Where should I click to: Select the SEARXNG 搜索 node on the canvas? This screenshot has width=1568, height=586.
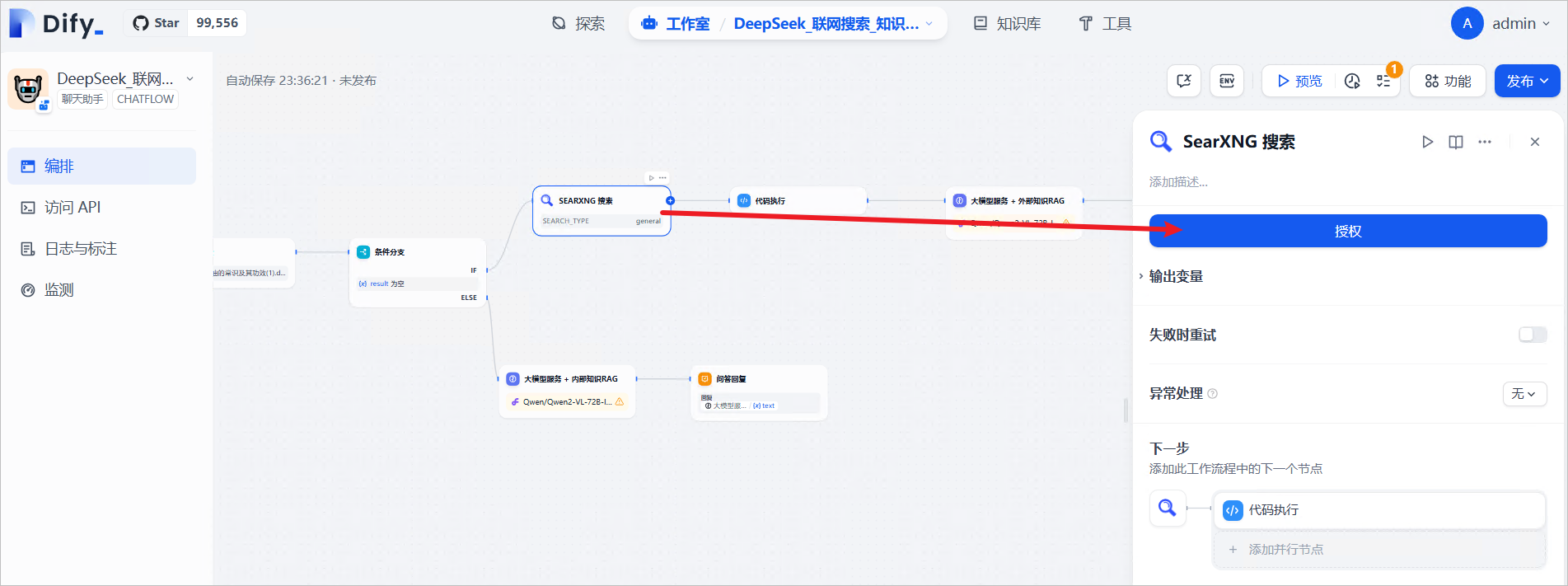click(x=601, y=211)
